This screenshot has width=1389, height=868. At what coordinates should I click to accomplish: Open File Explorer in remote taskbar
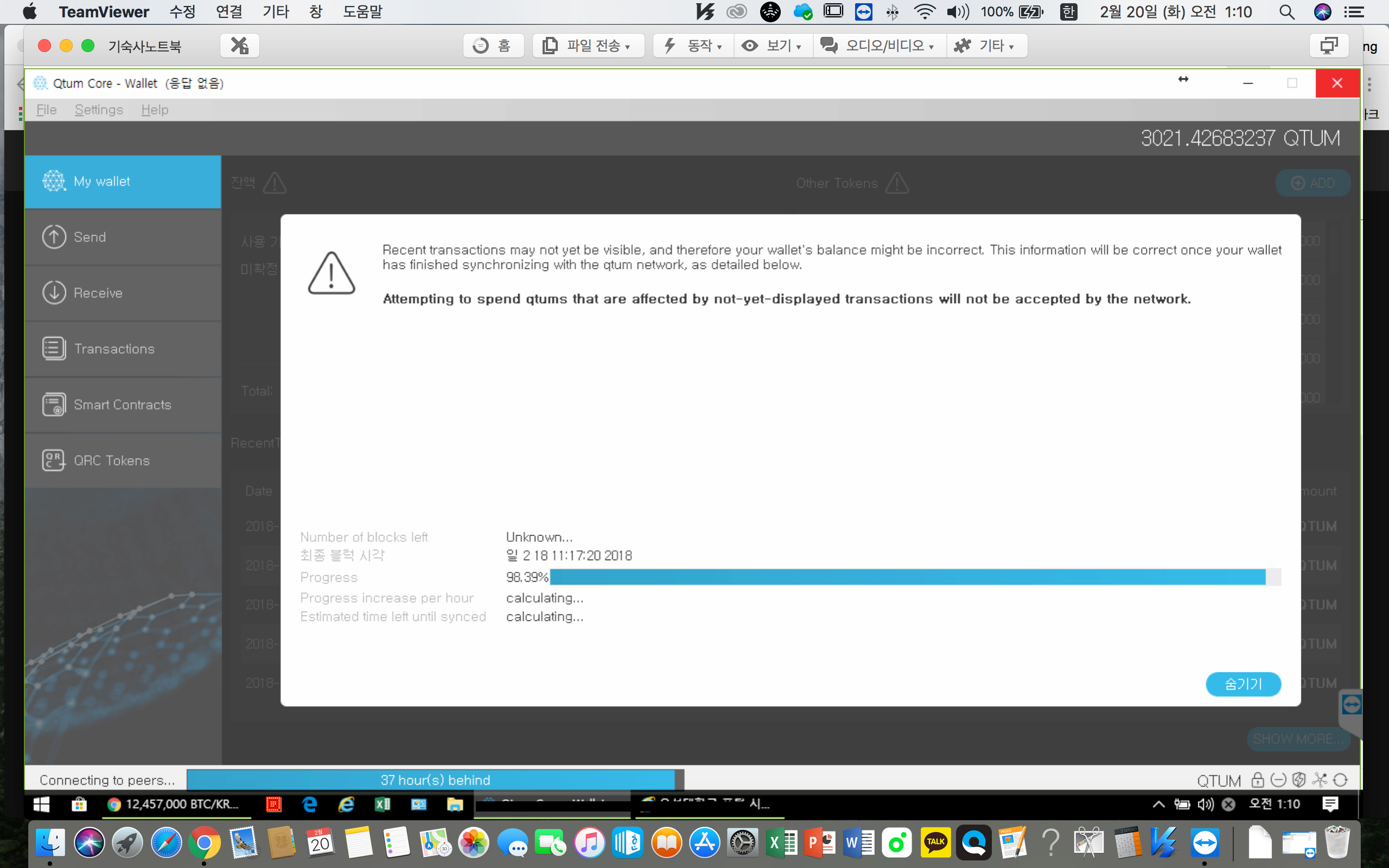[x=455, y=805]
